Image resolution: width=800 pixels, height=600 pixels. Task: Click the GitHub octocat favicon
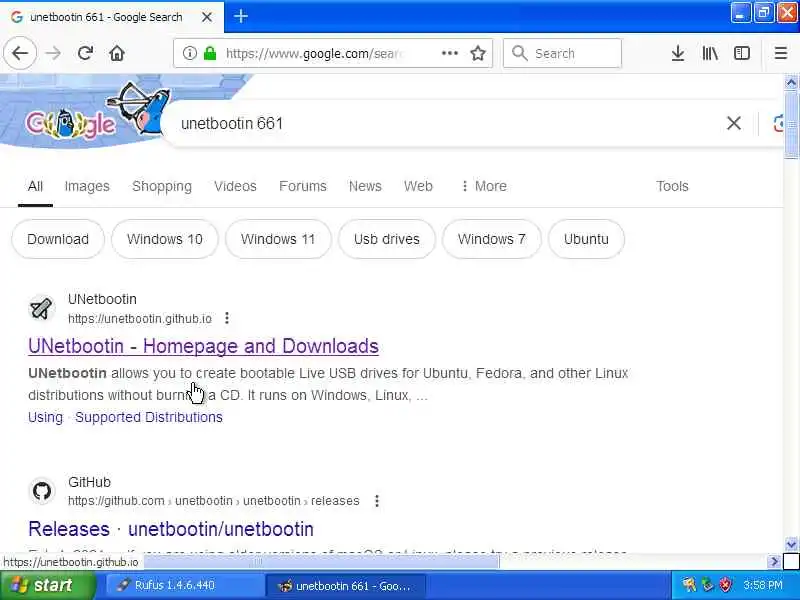pos(41,491)
